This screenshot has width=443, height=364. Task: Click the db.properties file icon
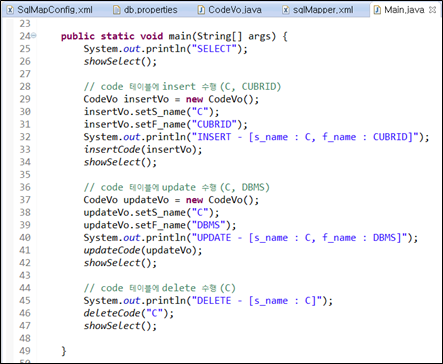tap(117, 10)
